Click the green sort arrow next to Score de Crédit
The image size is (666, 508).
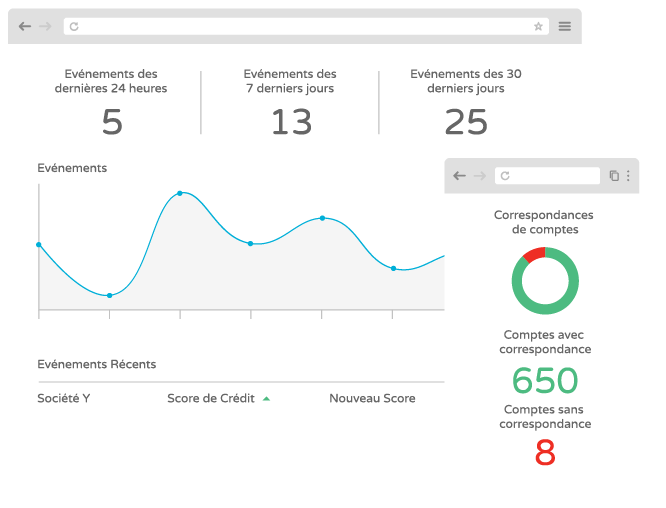266,398
